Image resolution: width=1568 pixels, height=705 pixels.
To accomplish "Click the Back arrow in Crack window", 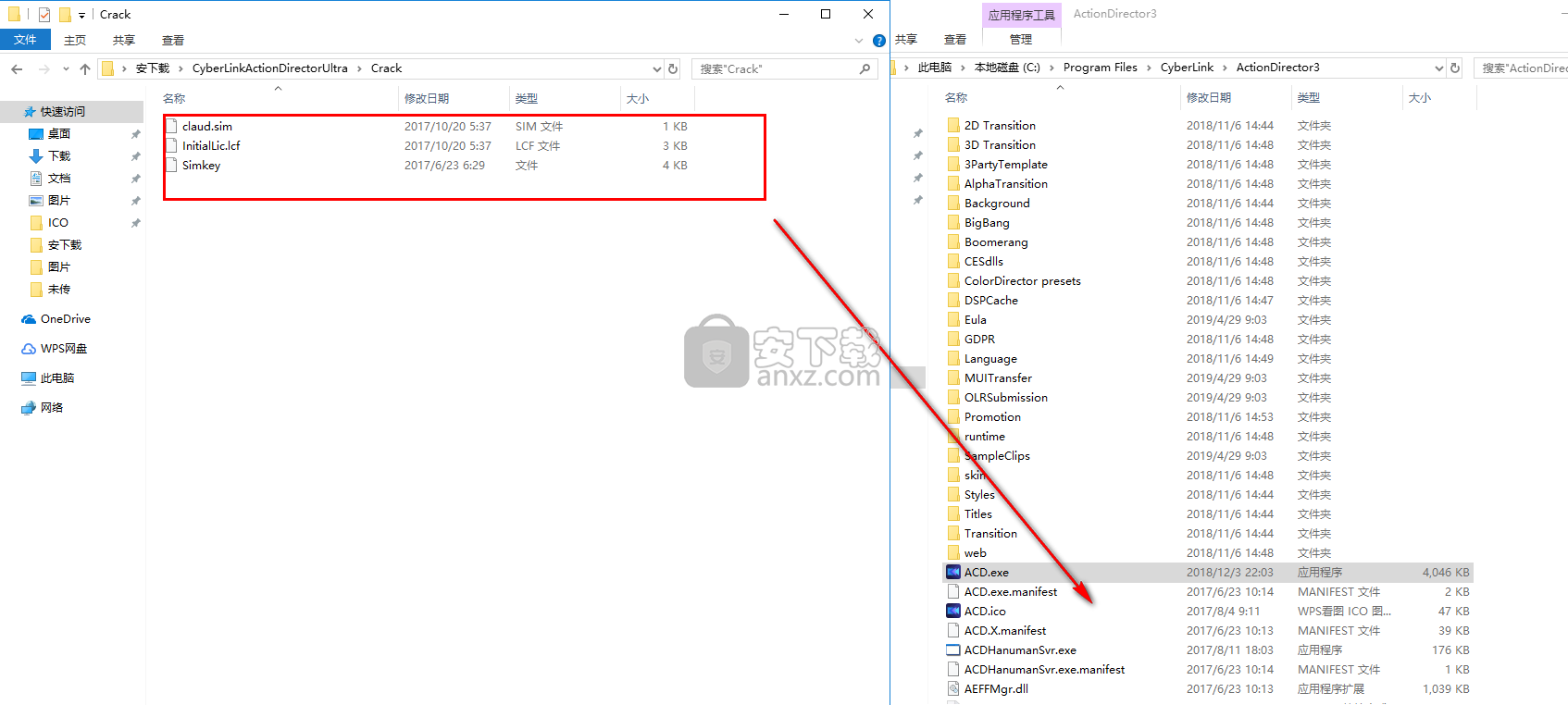I will pos(17,68).
